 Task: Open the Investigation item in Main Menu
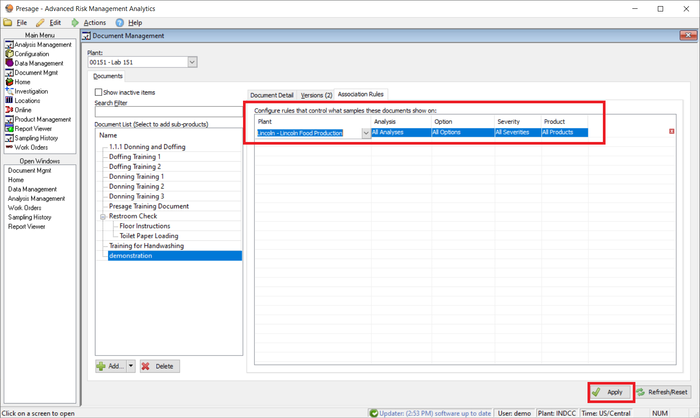click(x=35, y=91)
